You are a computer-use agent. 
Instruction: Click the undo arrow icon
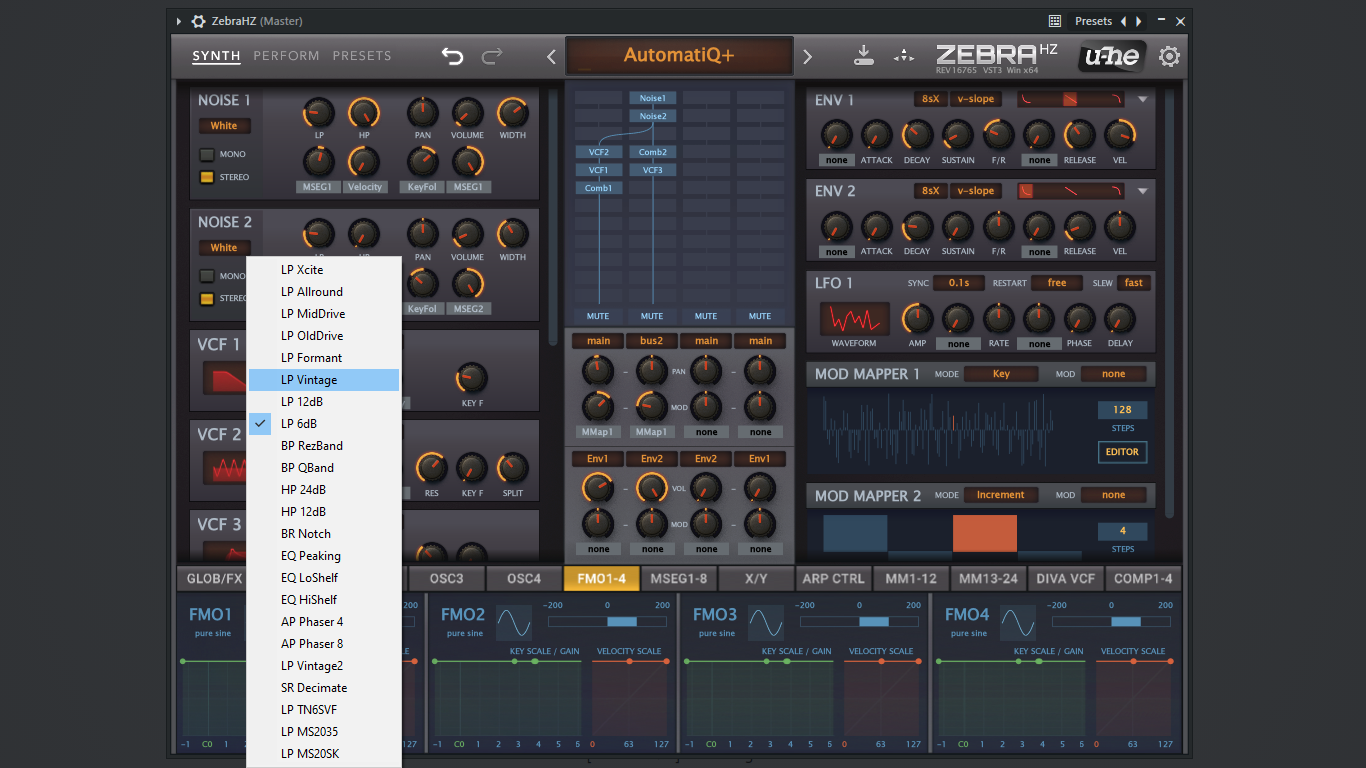pyautogui.click(x=453, y=56)
